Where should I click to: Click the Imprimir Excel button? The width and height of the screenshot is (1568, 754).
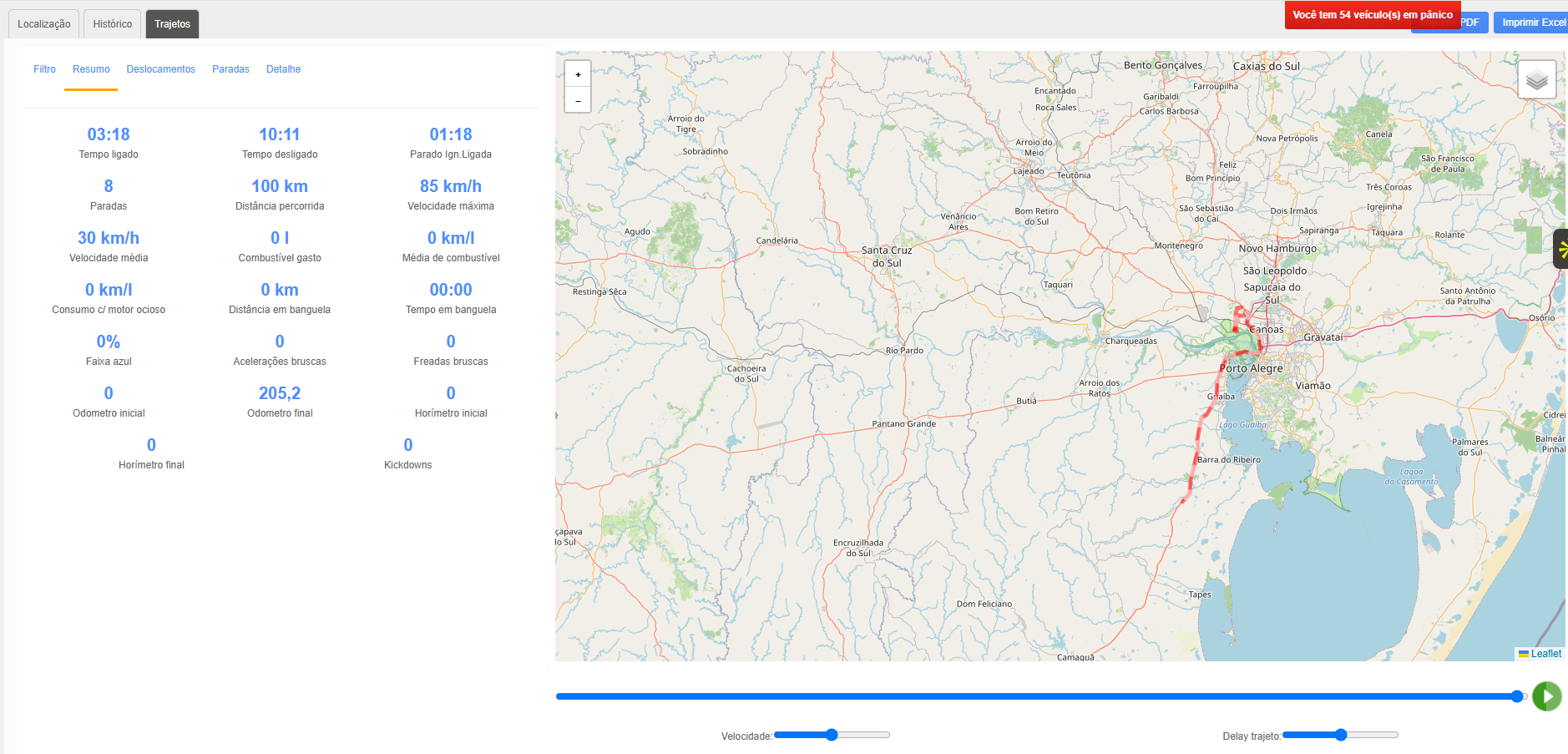(x=1531, y=23)
